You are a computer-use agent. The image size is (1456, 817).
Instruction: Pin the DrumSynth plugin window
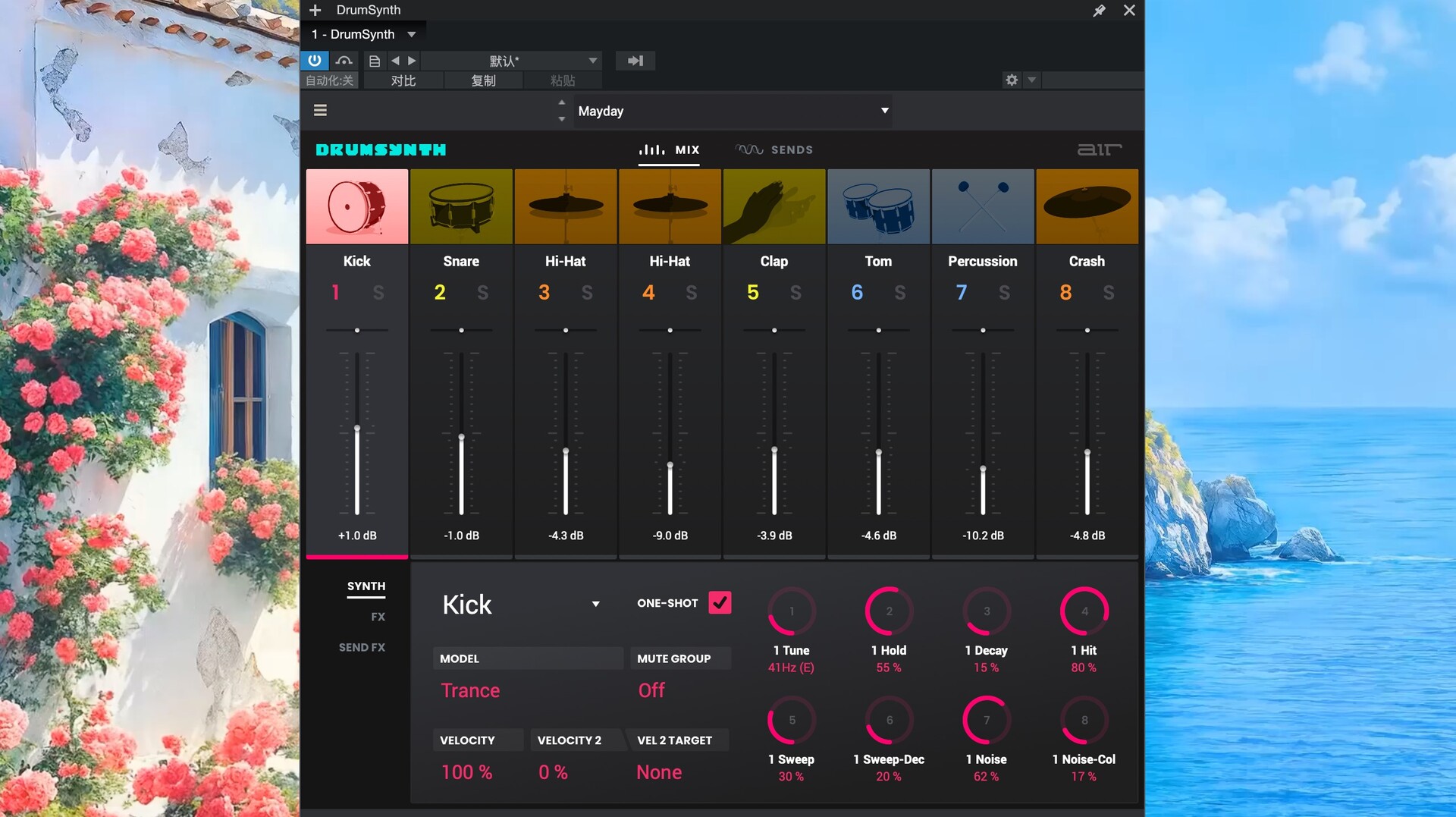(1099, 11)
